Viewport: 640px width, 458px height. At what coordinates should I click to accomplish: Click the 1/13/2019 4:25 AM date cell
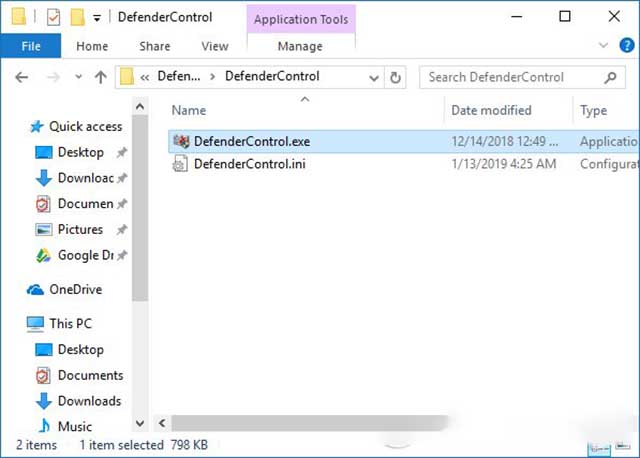(x=504, y=164)
